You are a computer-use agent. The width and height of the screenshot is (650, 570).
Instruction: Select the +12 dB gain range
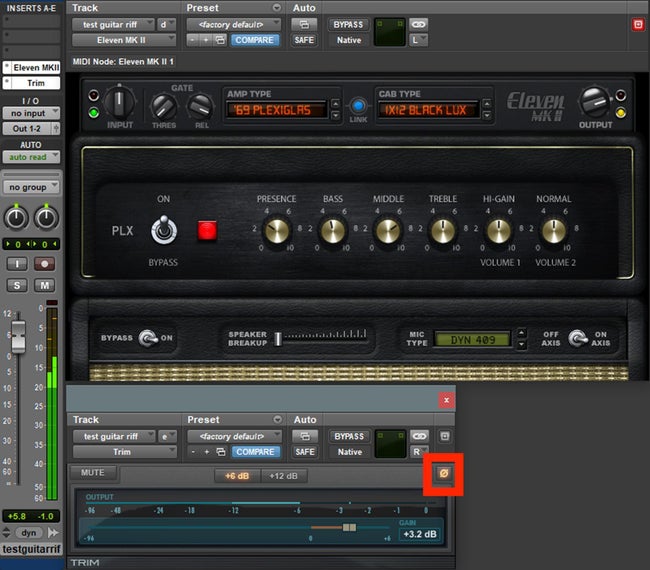[284, 476]
